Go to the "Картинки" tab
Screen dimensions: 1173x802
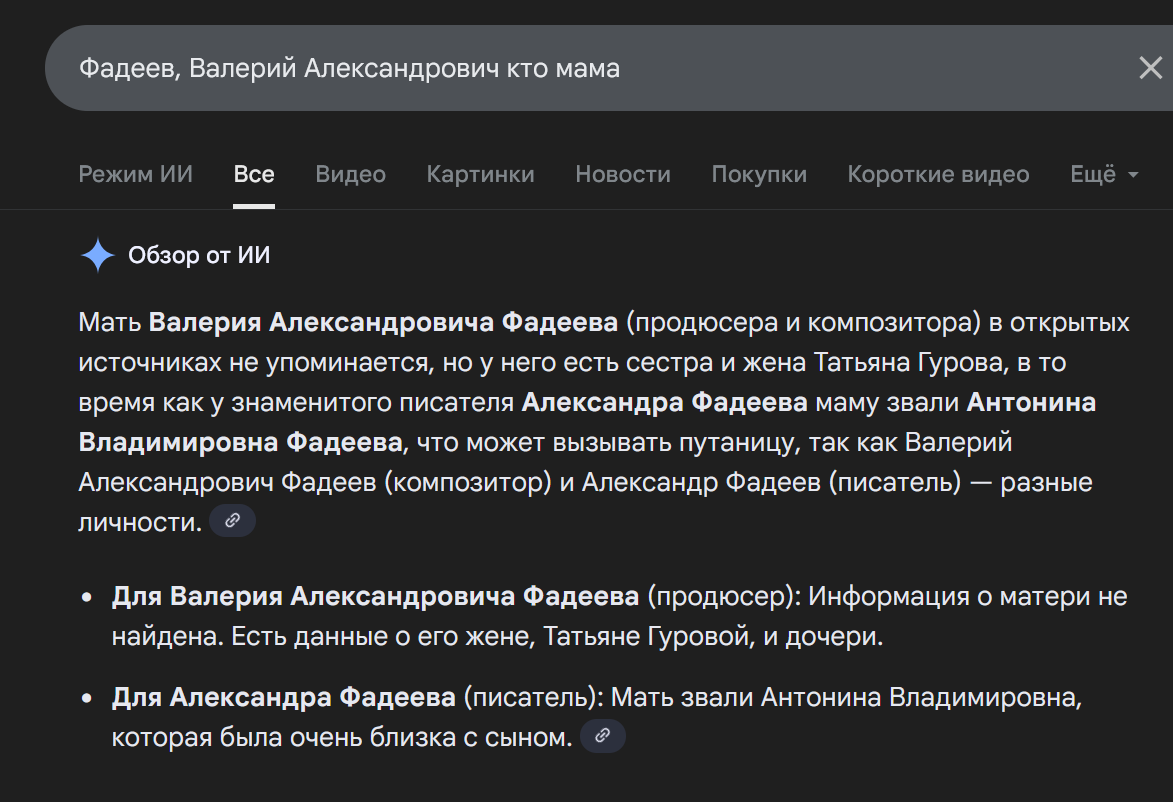click(480, 175)
